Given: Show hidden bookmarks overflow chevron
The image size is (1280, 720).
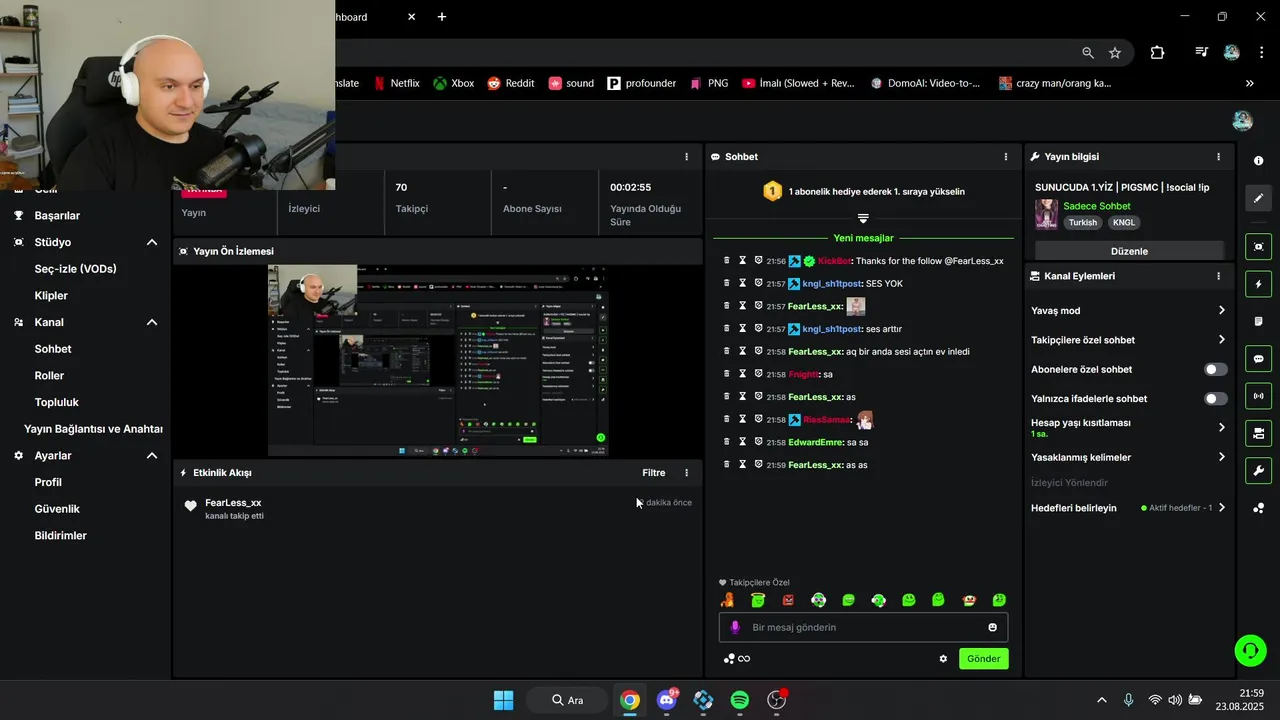Looking at the screenshot, I should click(1249, 84).
